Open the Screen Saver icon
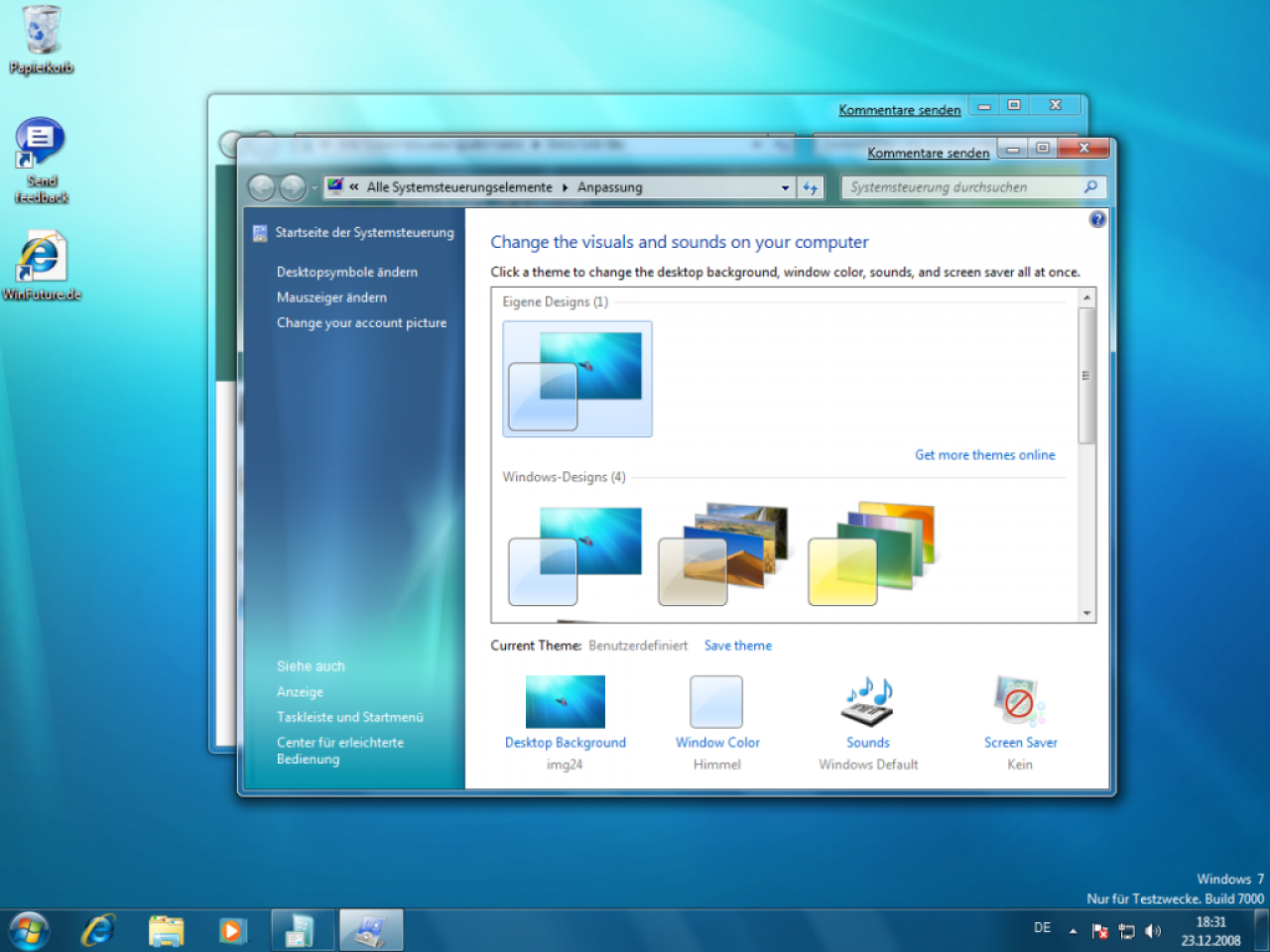Viewport: 1270px width, 952px height. coord(1019,702)
